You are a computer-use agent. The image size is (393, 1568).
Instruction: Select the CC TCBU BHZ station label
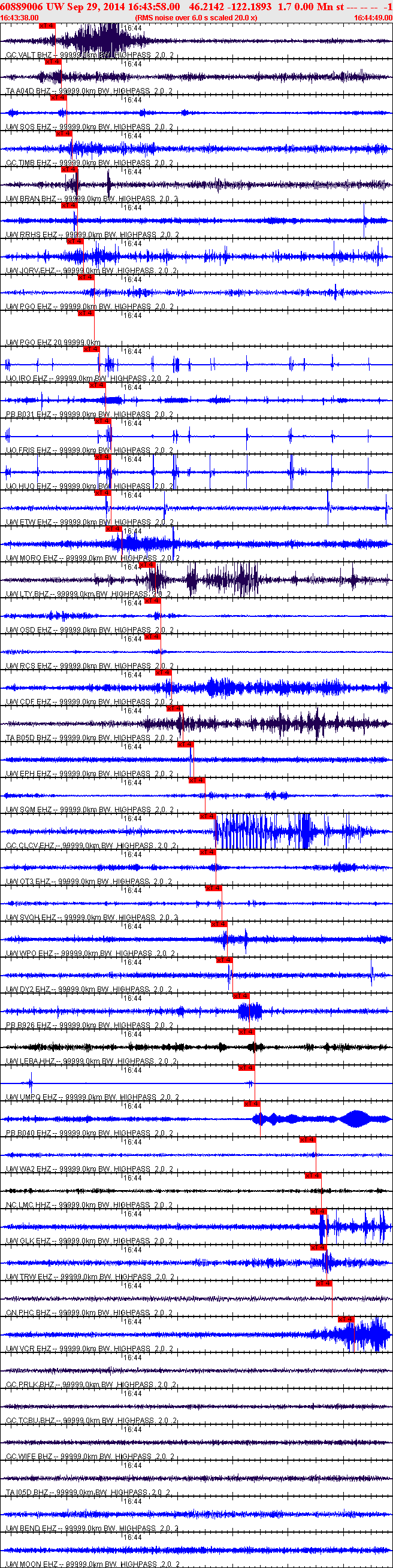(92, 1420)
